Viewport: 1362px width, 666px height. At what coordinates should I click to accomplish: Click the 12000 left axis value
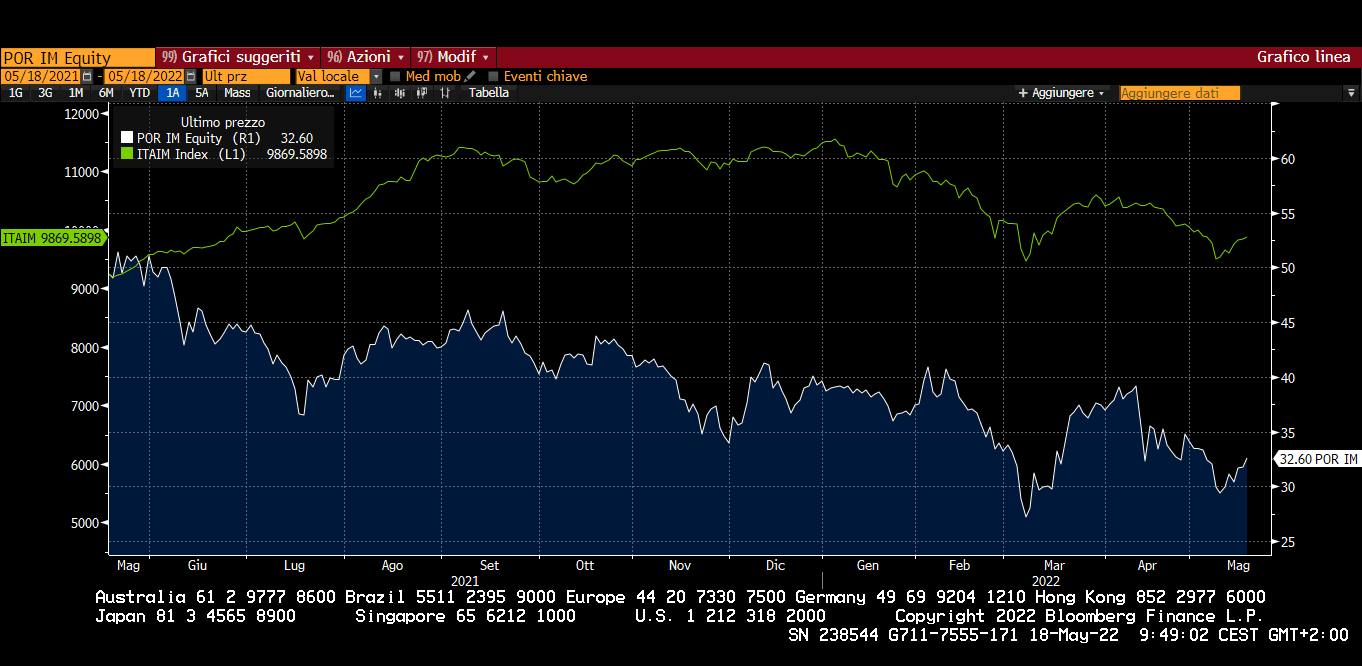(81, 114)
